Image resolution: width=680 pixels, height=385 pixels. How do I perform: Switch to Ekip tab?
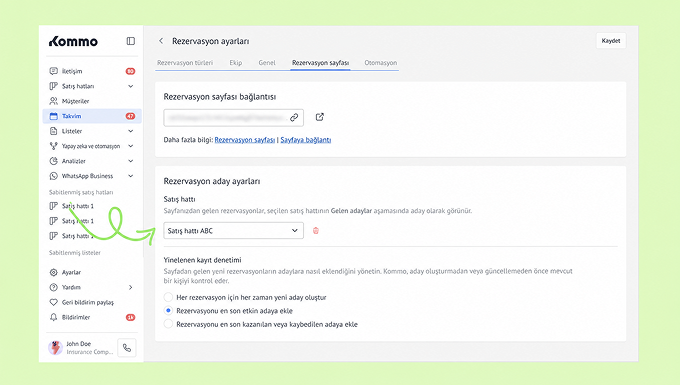[235, 63]
